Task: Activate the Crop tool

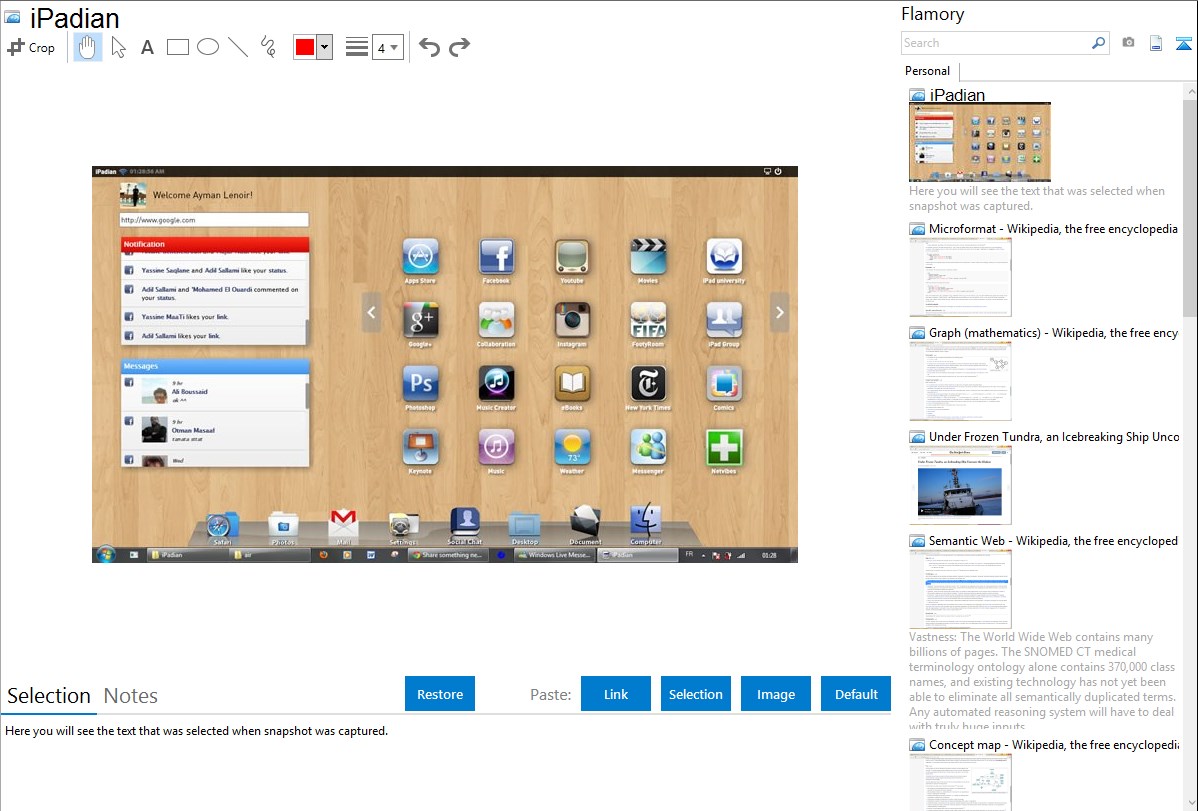Action: pyautogui.click(x=31, y=47)
